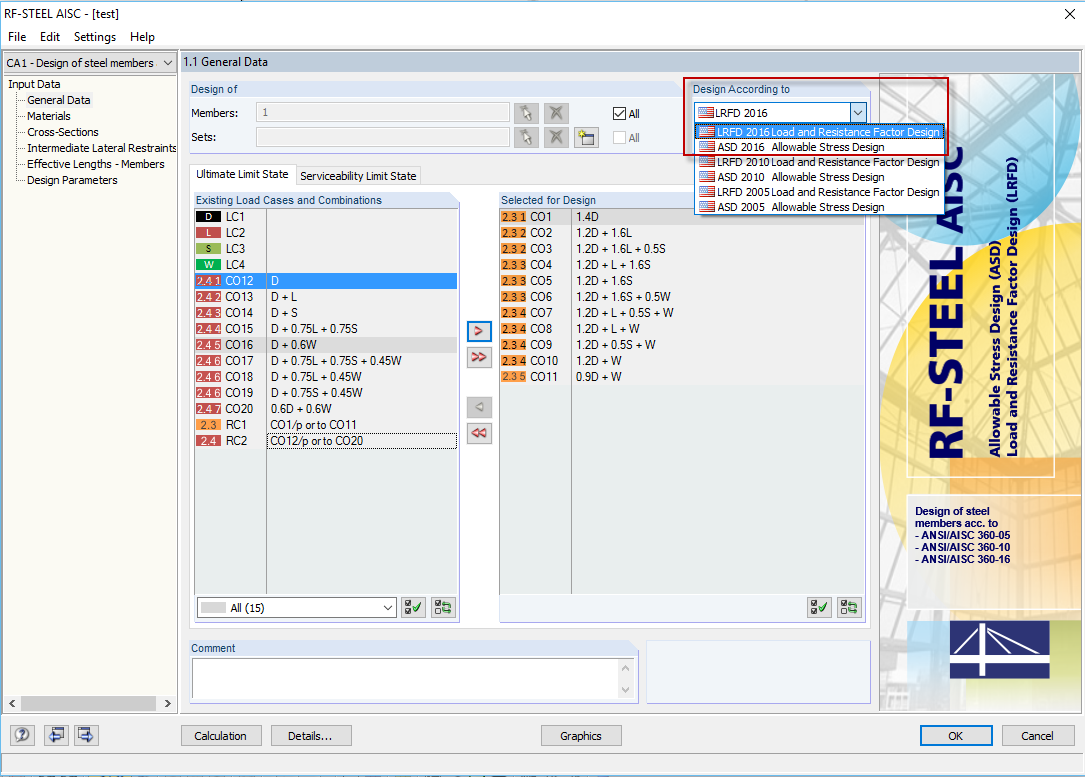
Task: Choose ASD 2010 Allowable Stress Design
Action: coord(819,177)
